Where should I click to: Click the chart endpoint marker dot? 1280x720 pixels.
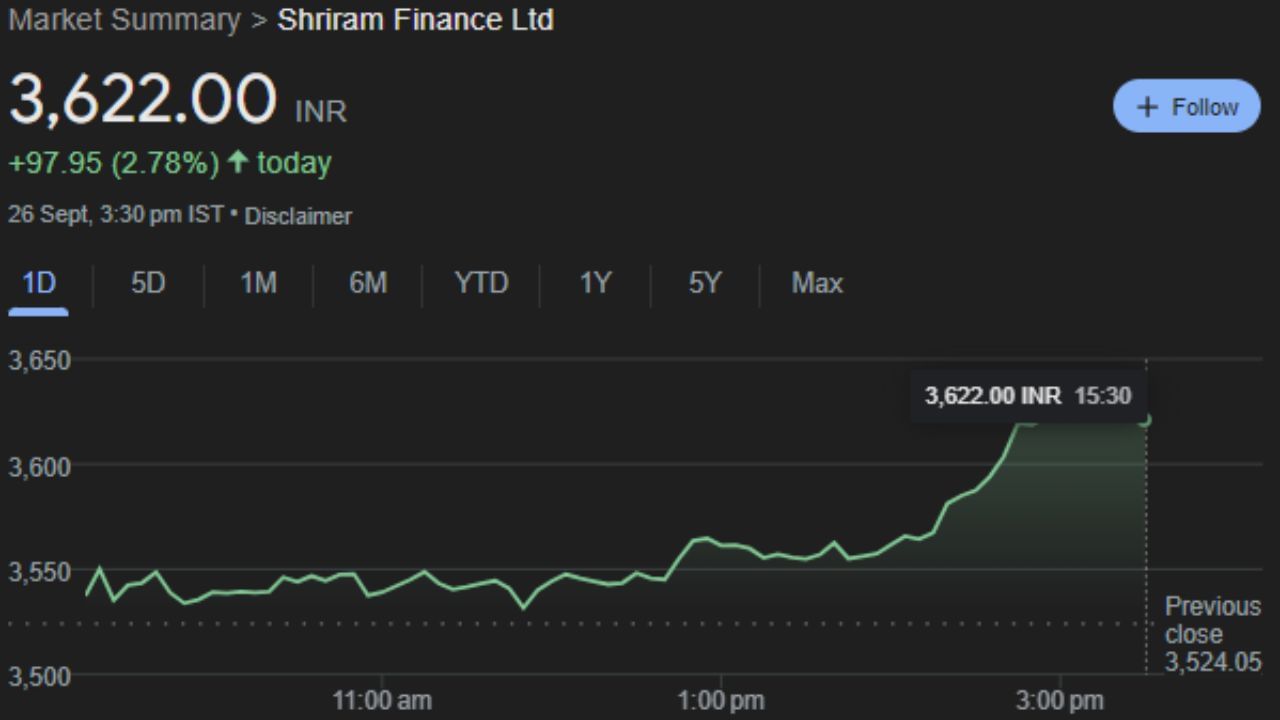(1145, 420)
